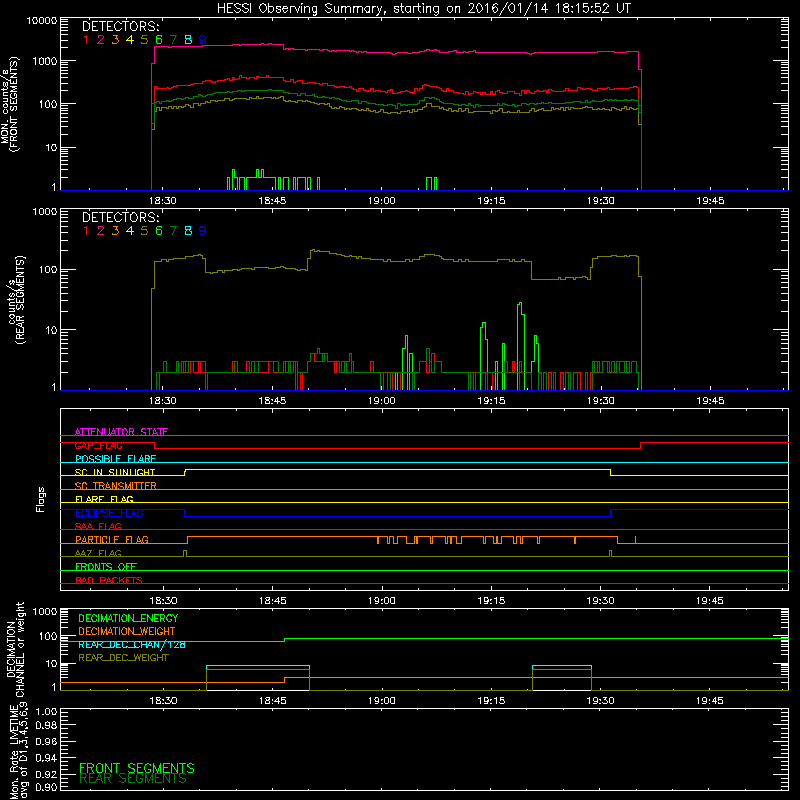Screen dimensions: 800x800
Task: Click 18:30 tick below the decimation plot
Action: pos(163,701)
